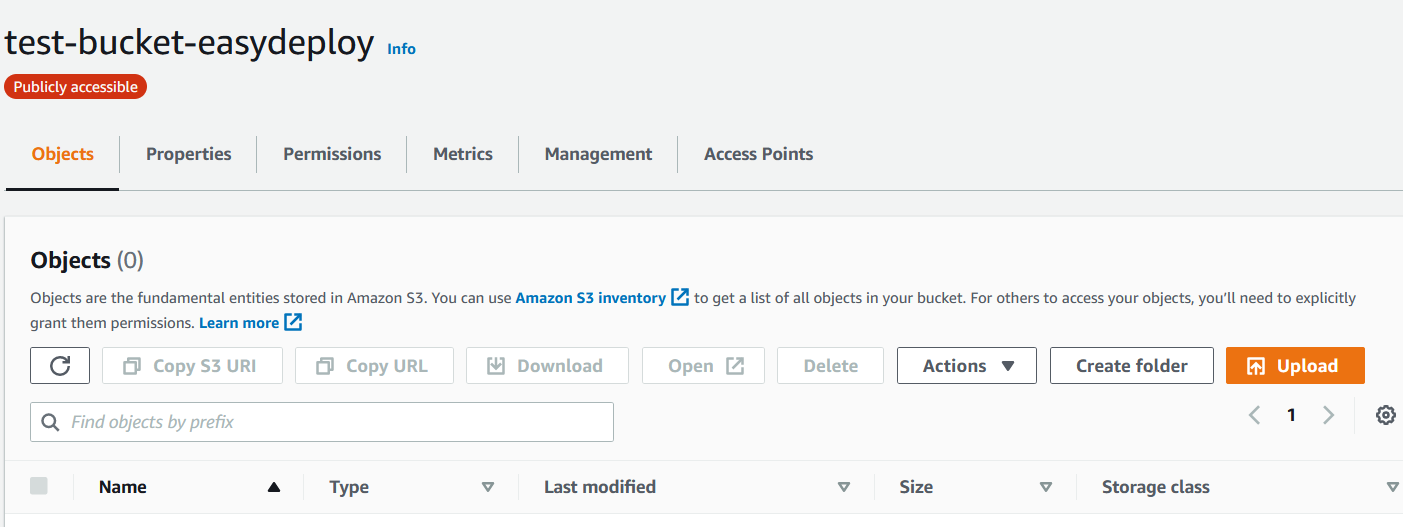This screenshot has height=527, width=1403.
Task: Click the Last modified column header
Action: pyautogui.click(x=600, y=487)
